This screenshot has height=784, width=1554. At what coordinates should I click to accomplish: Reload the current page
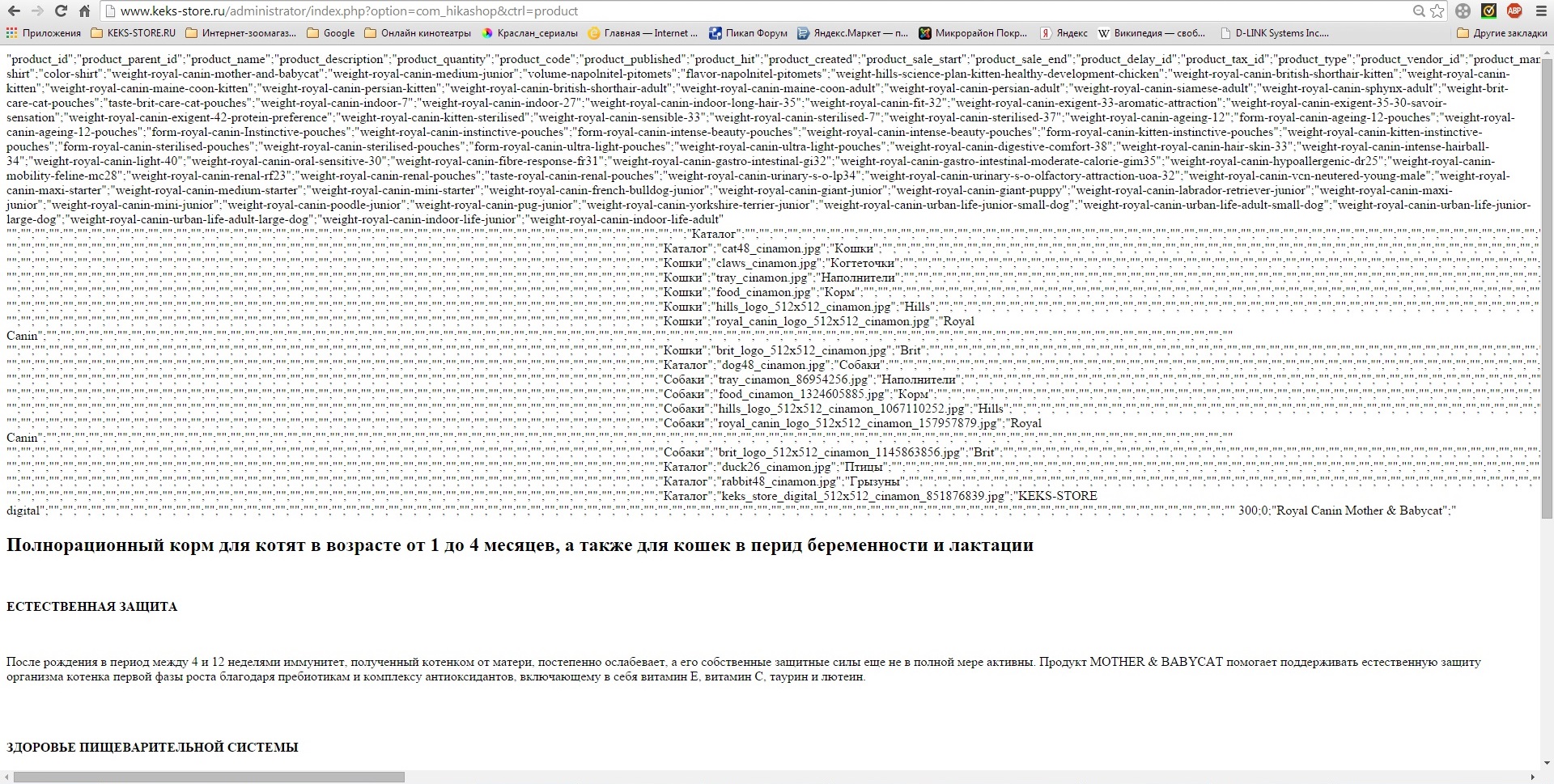61,11
